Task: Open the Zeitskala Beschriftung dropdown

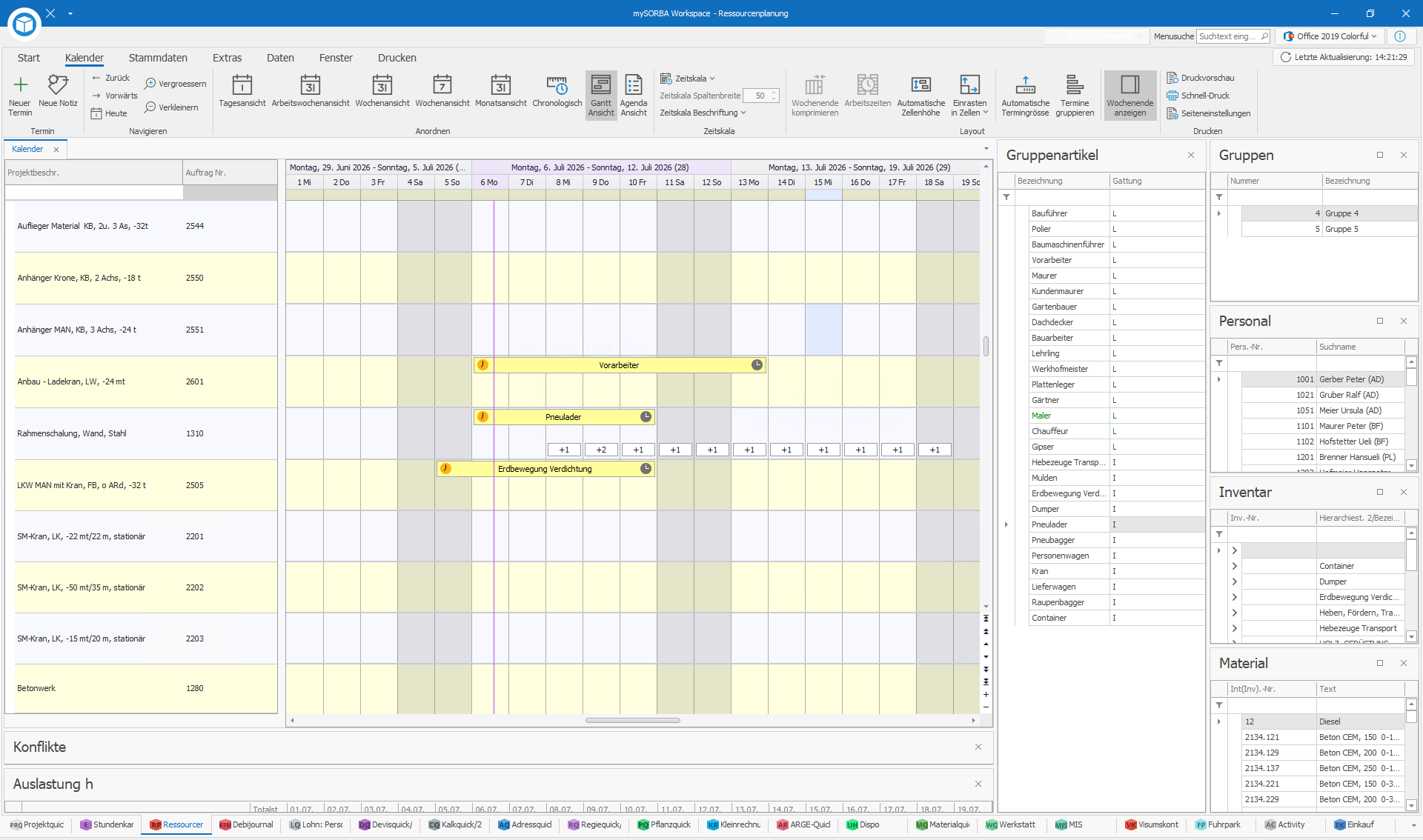Action: (x=703, y=113)
